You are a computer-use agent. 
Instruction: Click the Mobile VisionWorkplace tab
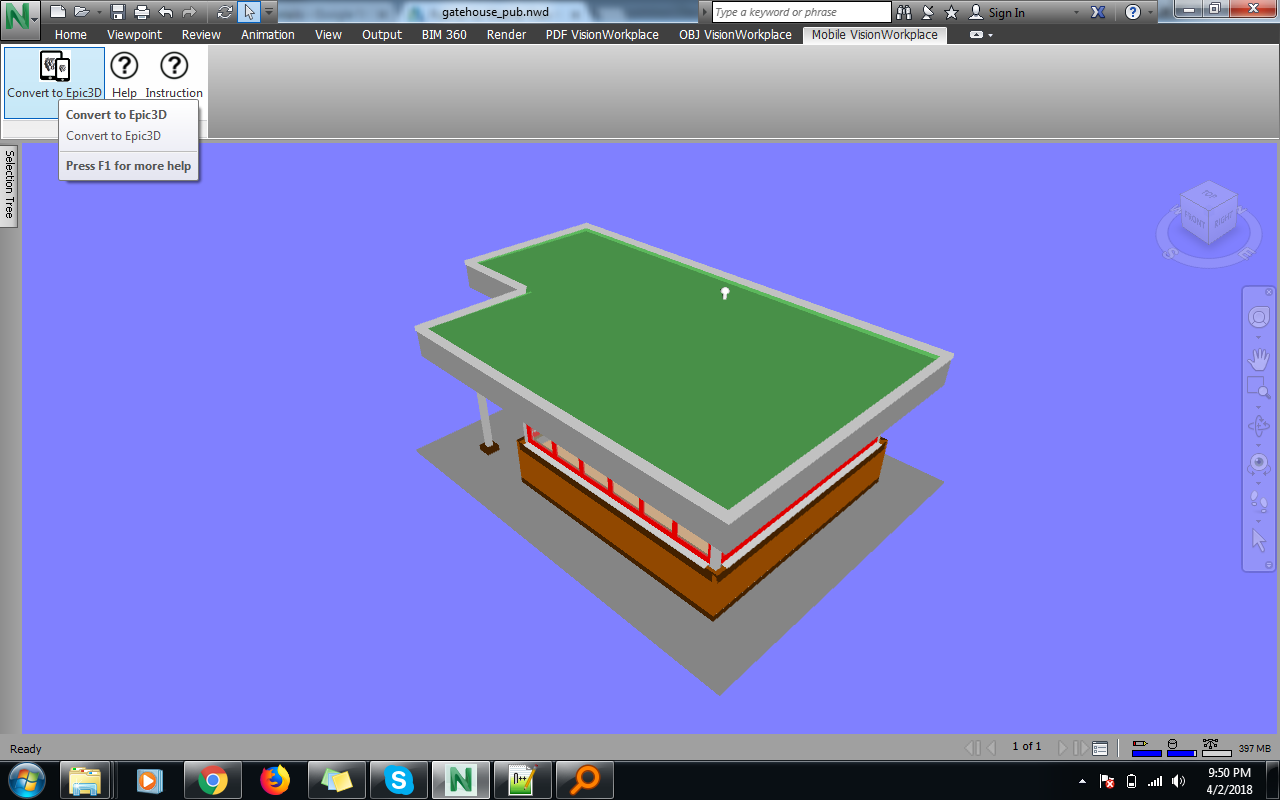tap(875, 34)
